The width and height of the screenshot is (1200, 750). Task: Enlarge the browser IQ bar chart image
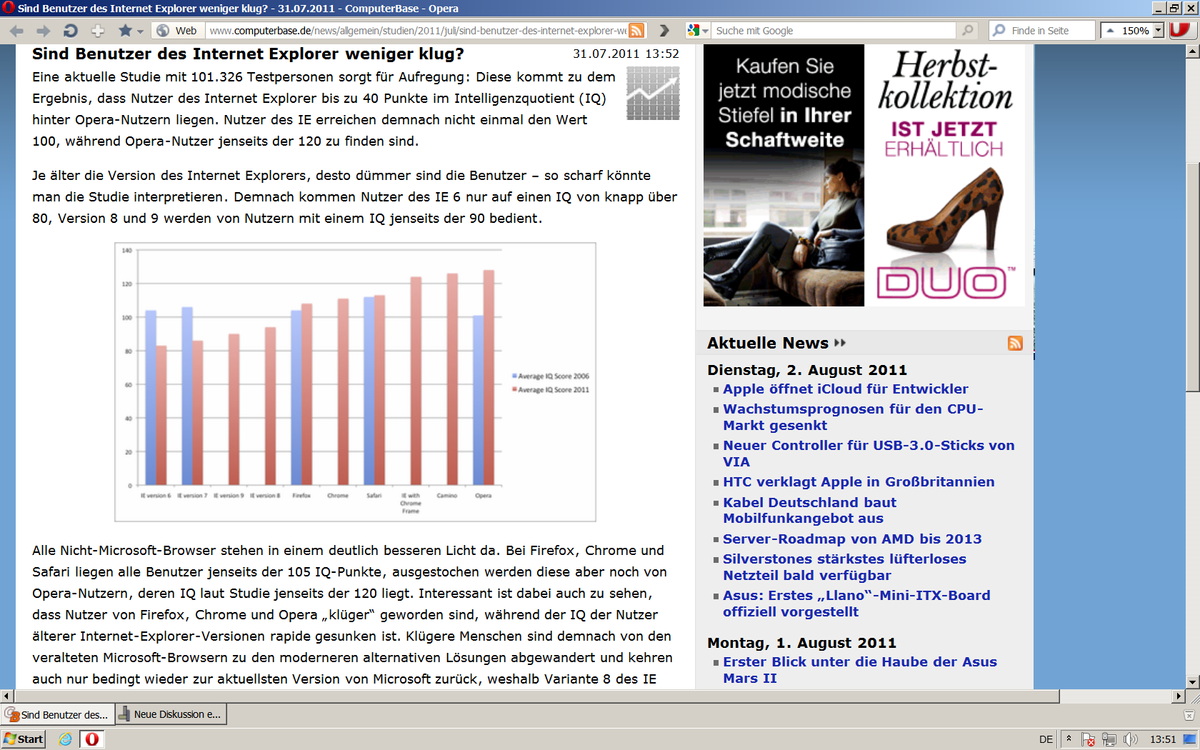355,382
